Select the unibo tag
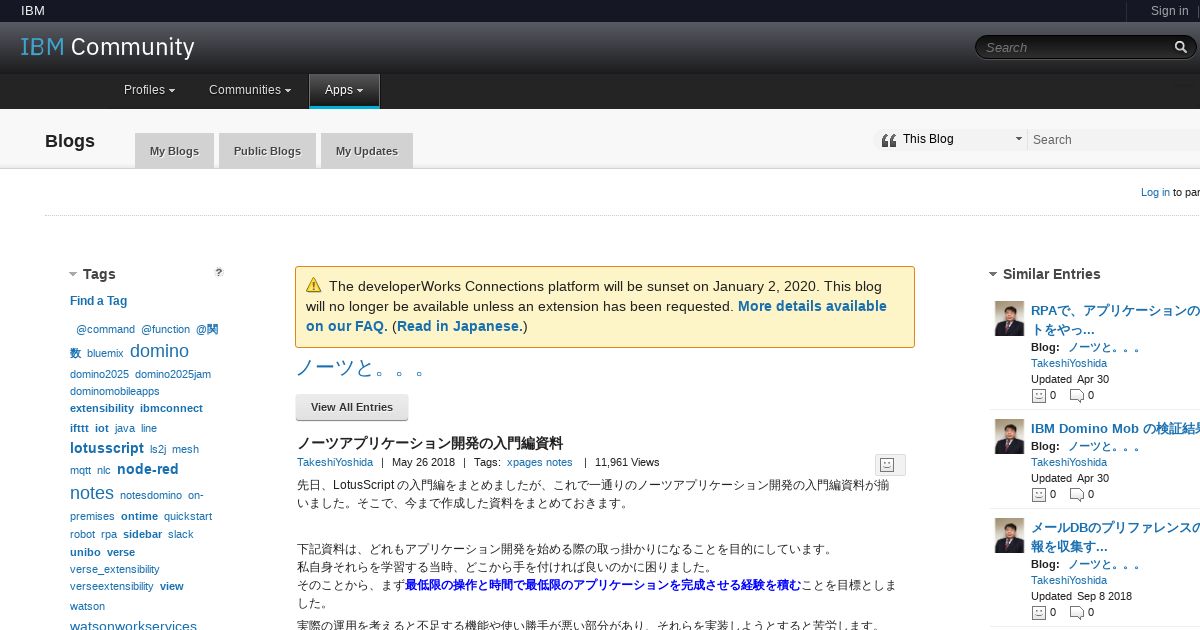 85,552
